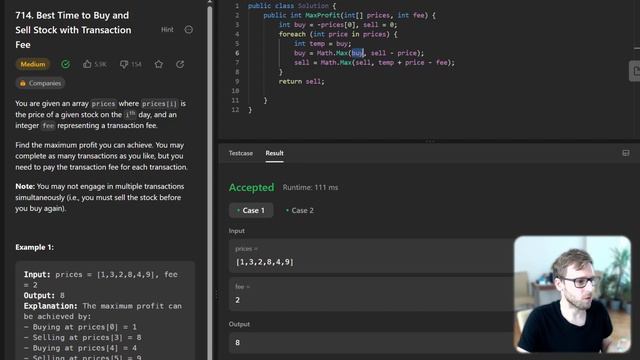Viewport: 640px width, 360px height.
Task: Click the 'Example 1:' heading
Action: 35,247
